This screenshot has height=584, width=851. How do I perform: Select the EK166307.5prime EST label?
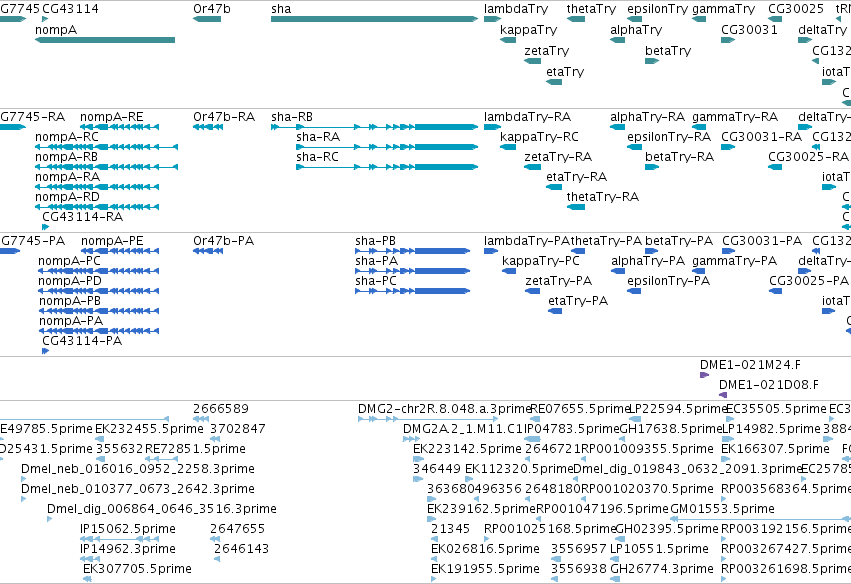click(775, 449)
